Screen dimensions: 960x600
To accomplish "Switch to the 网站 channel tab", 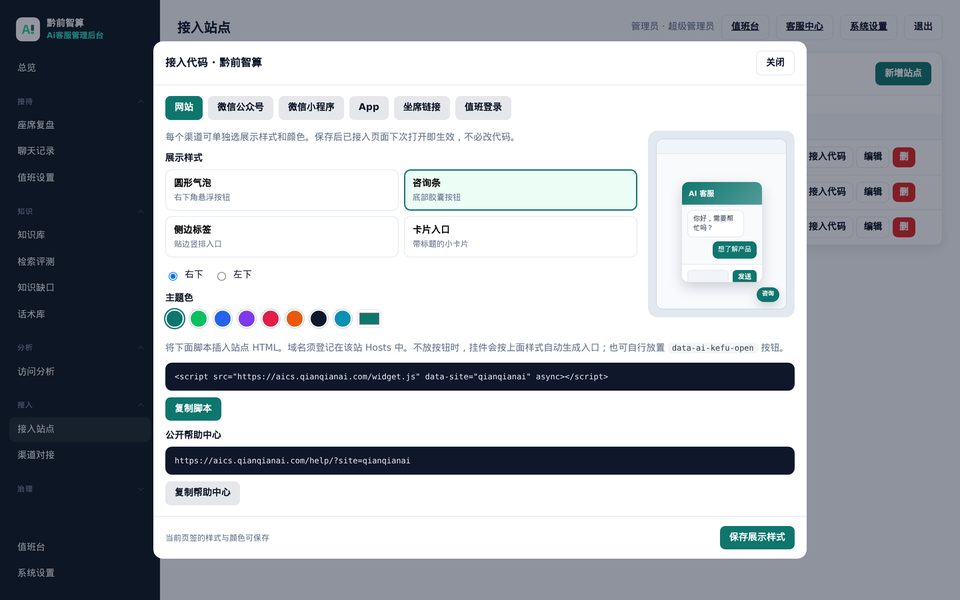I will pos(184,107).
